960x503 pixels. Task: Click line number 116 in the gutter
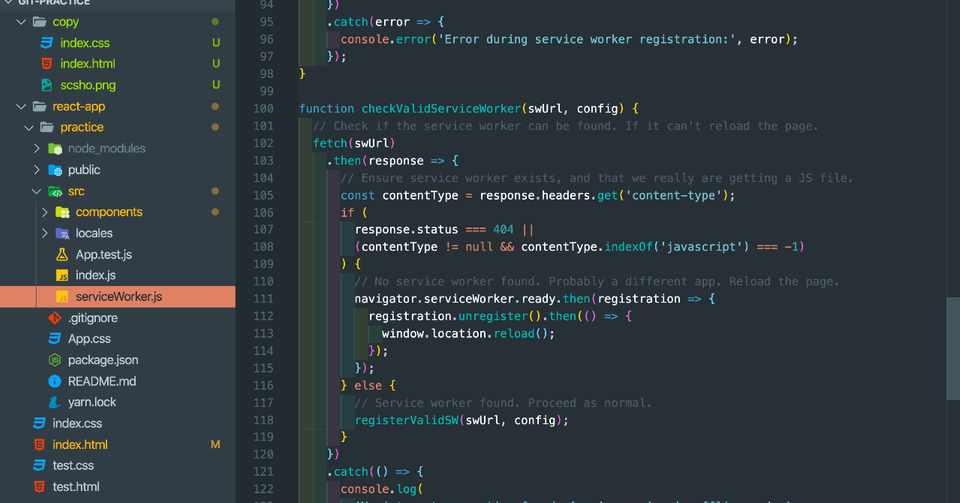[x=263, y=386]
